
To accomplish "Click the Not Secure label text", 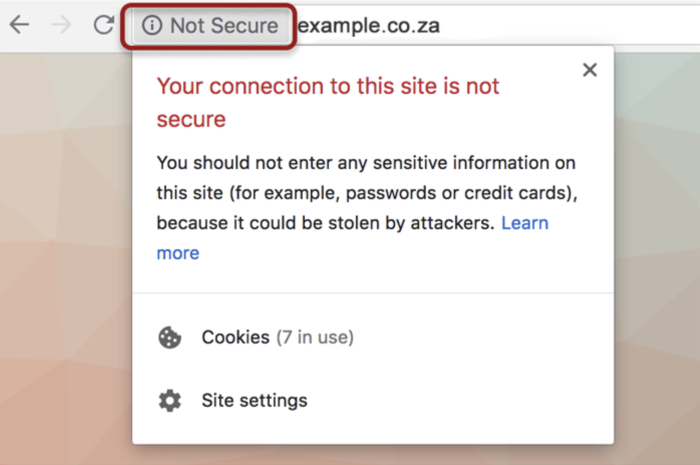I will click(224, 25).
